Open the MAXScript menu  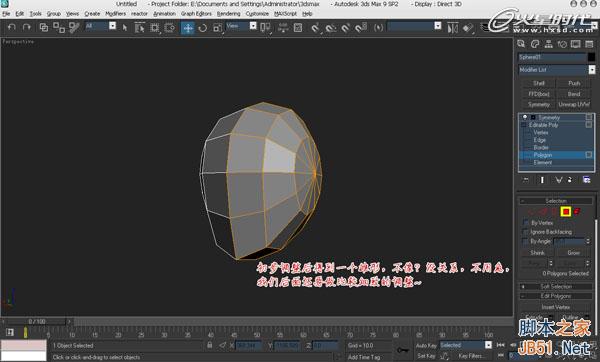(x=285, y=13)
